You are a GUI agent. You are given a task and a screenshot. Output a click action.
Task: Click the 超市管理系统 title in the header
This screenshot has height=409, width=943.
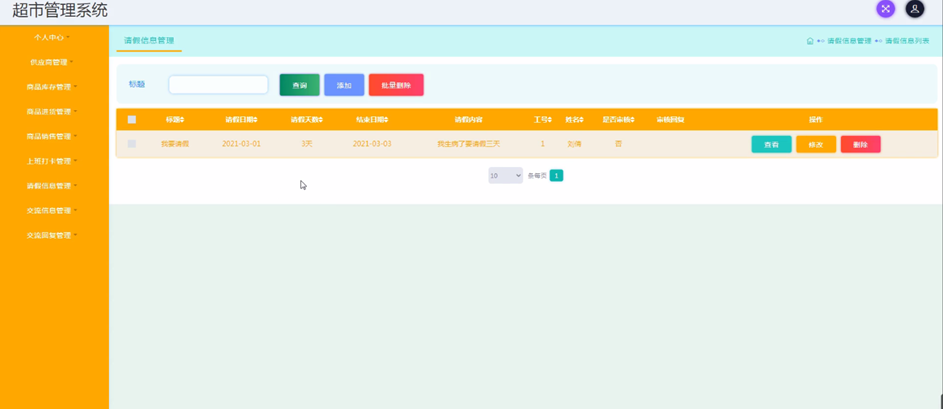(x=60, y=10)
